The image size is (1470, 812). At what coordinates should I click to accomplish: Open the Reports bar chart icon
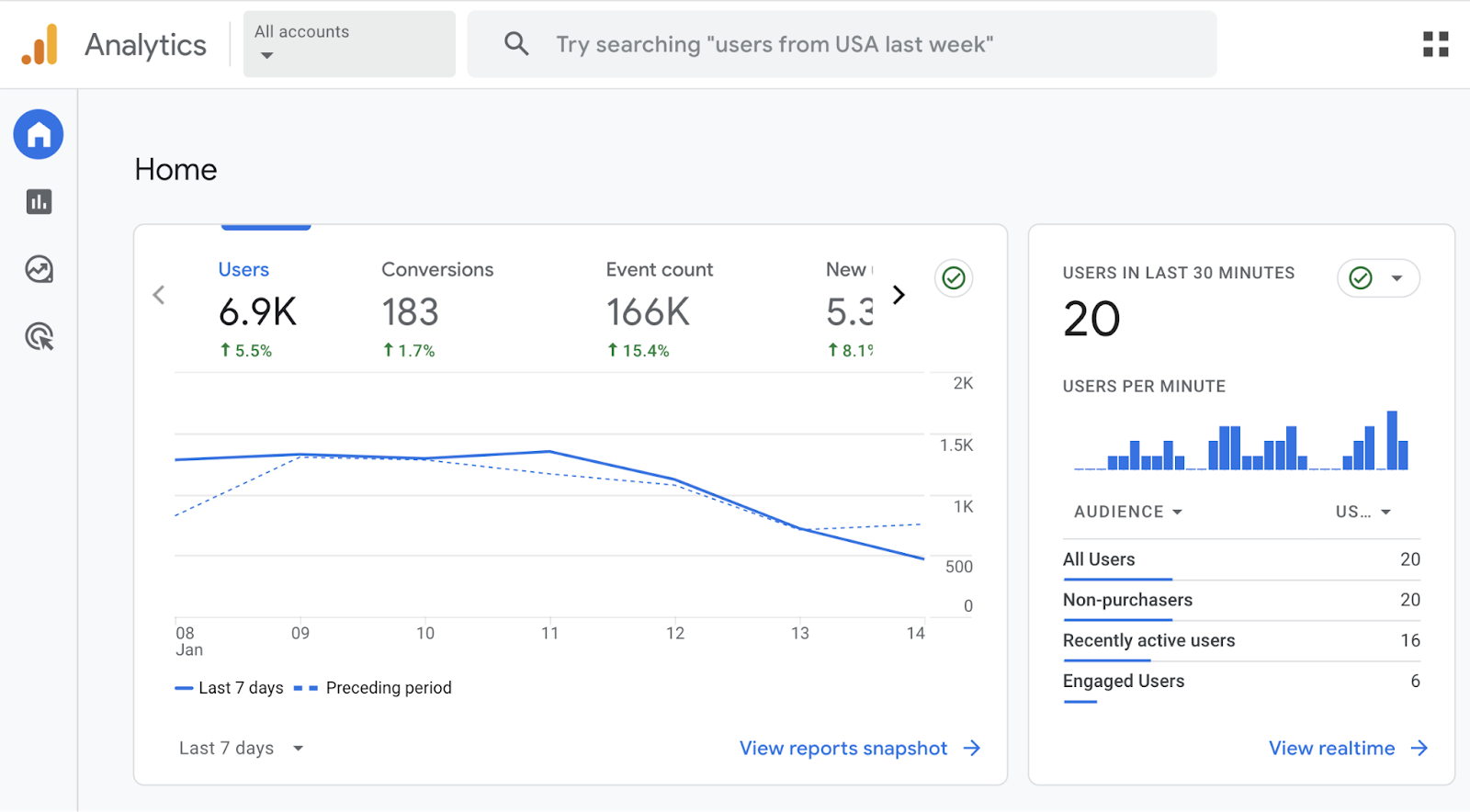[39, 202]
